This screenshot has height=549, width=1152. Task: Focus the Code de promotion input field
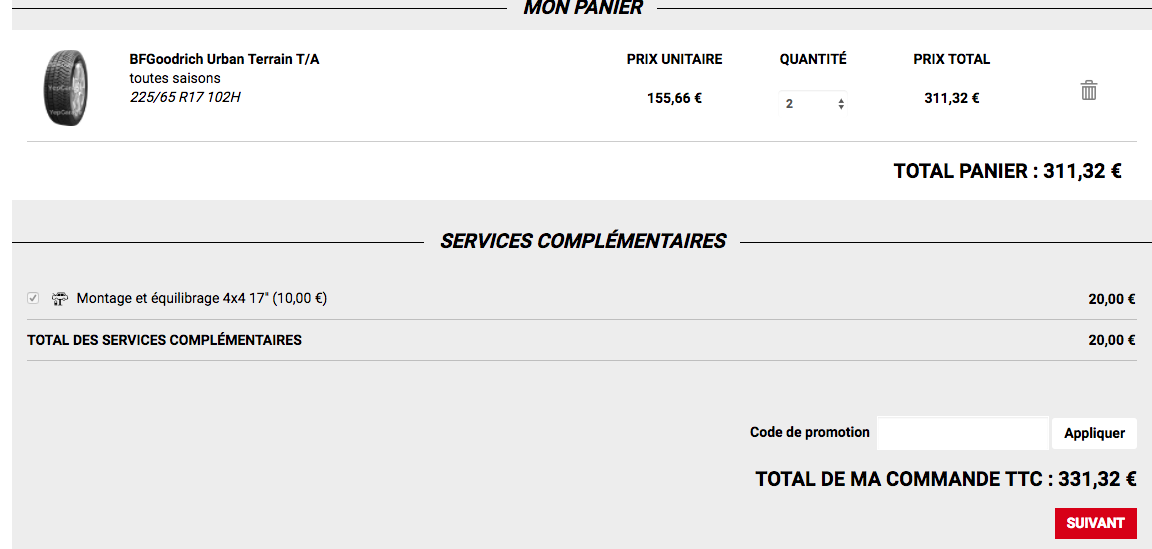[962, 433]
